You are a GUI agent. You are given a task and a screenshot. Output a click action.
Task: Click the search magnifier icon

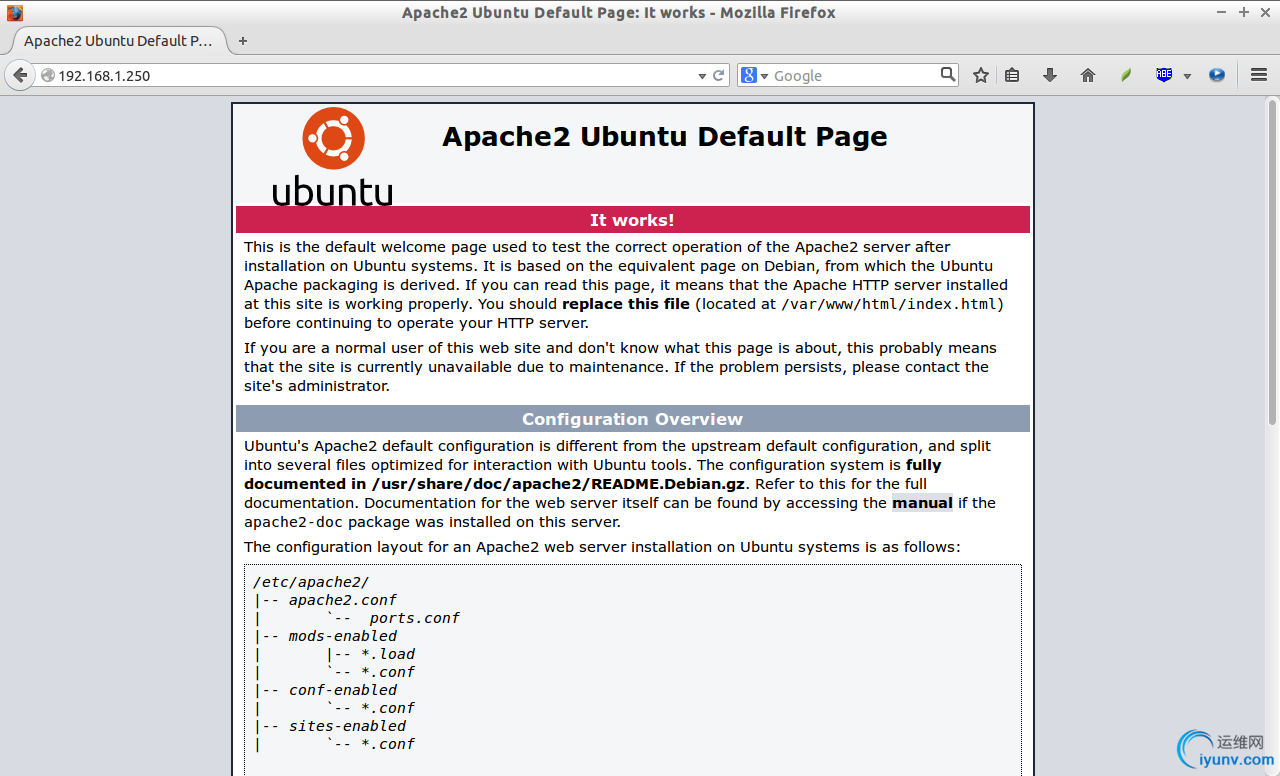click(x=948, y=74)
